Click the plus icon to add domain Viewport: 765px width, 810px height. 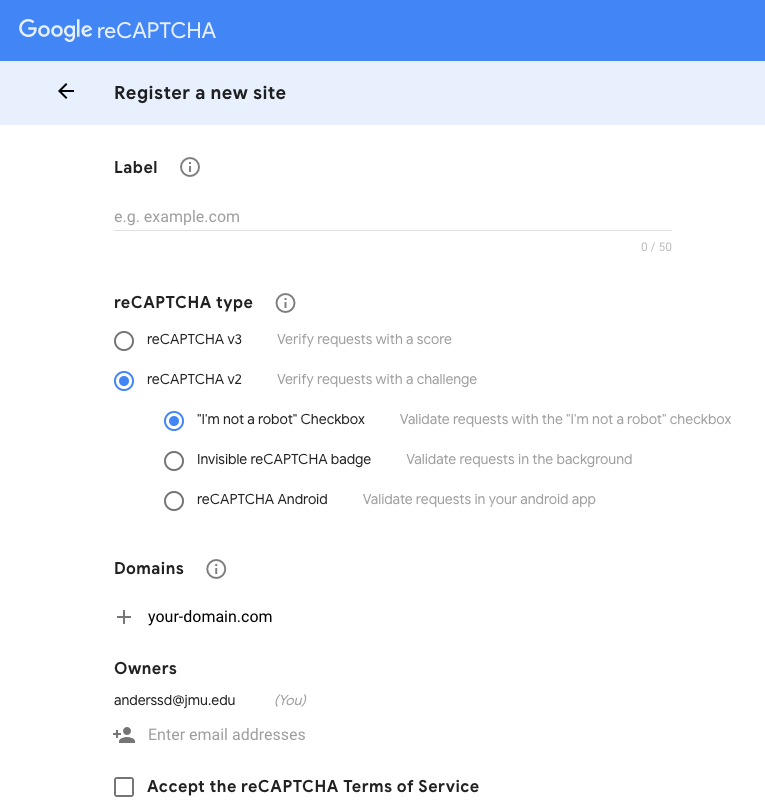124,617
